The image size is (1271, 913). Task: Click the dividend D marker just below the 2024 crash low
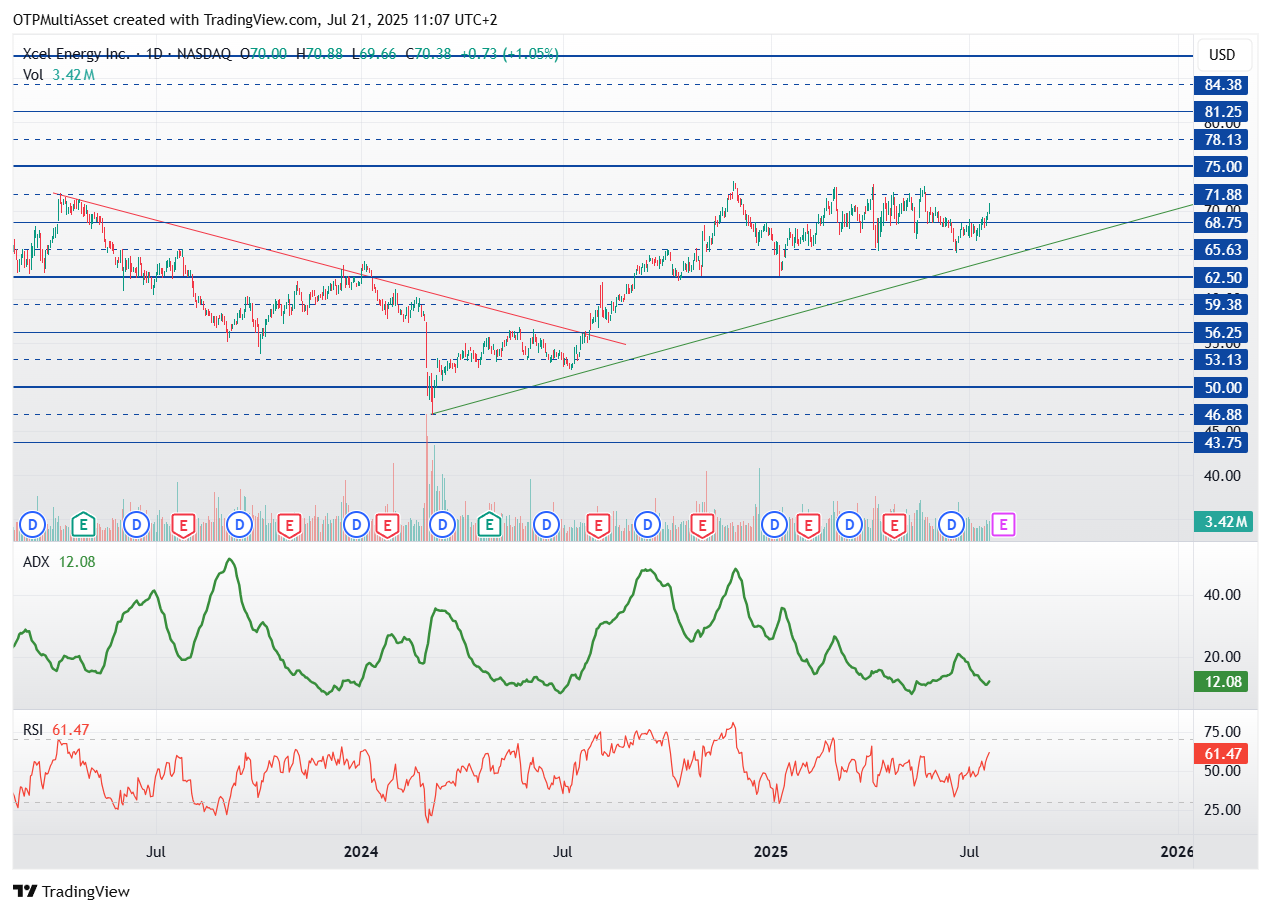click(x=442, y=524)
